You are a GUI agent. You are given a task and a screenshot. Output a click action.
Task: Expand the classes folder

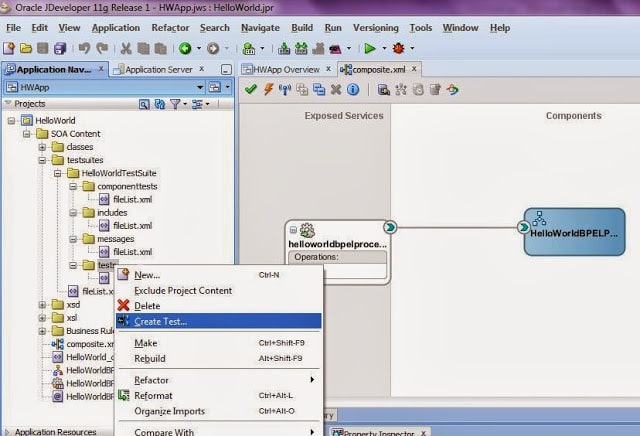coord(42,147)
